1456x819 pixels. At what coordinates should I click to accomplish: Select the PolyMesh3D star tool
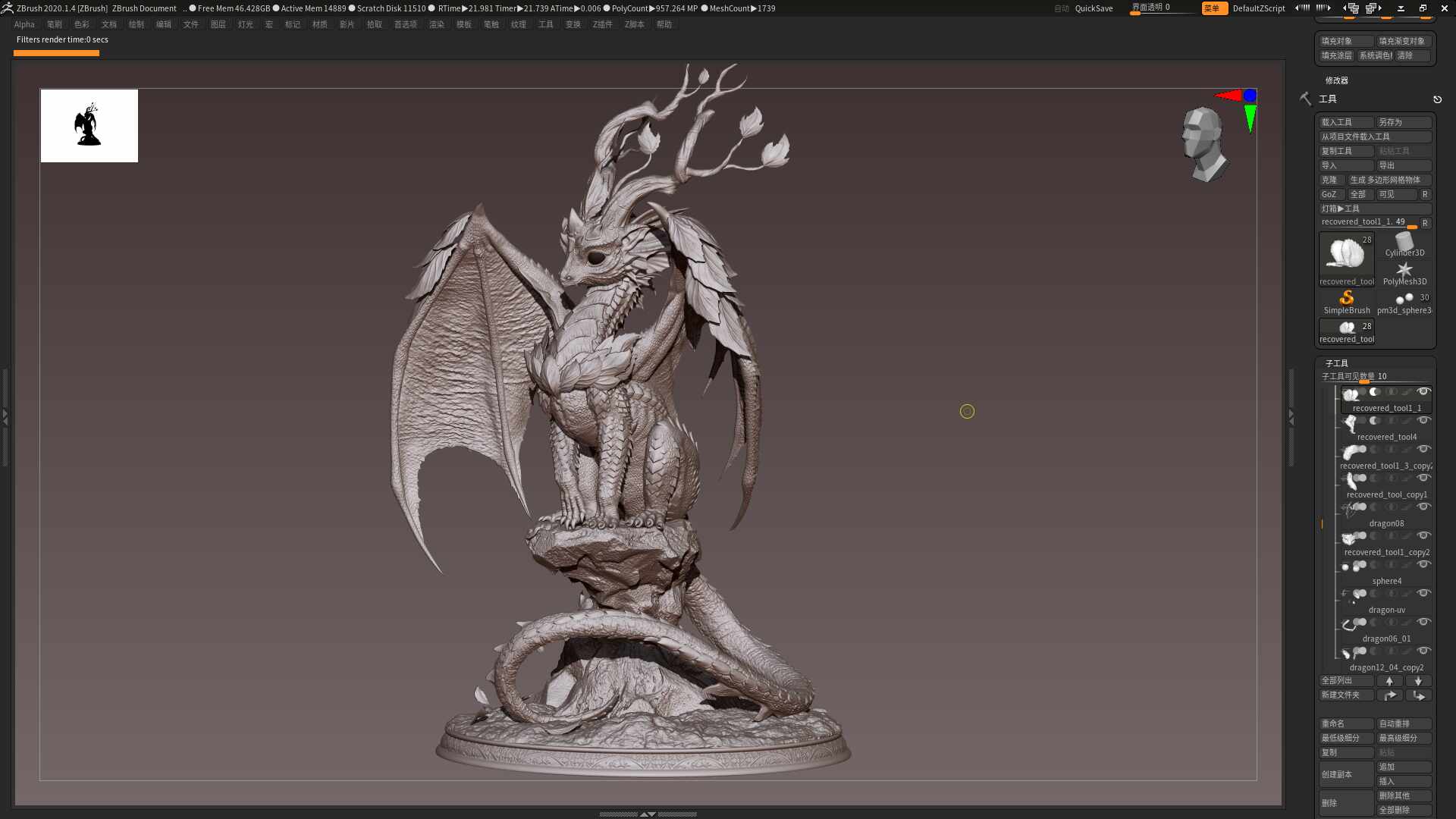click(x=1404, y=274)
